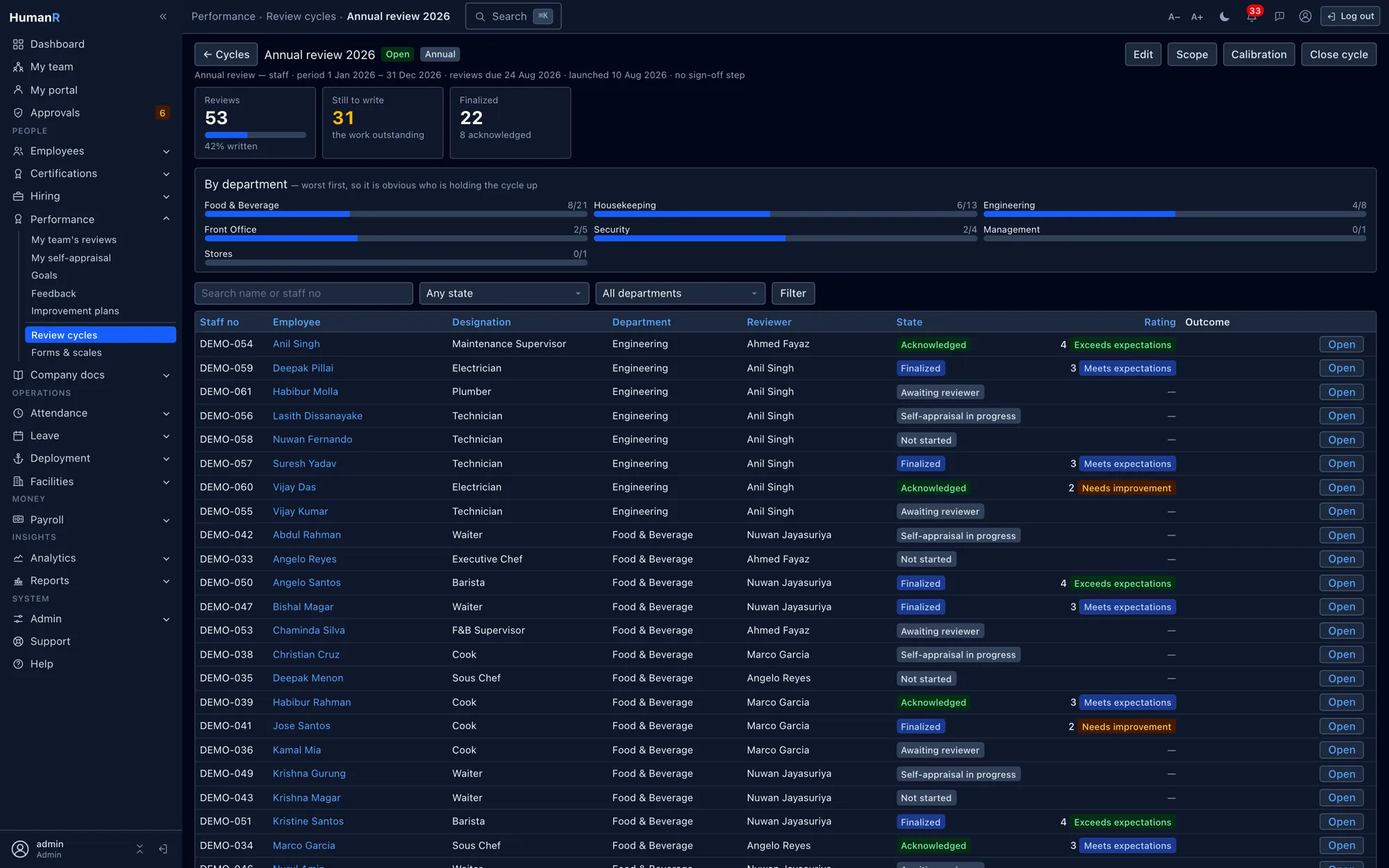Go back to Cycles list

click(226, 54)
